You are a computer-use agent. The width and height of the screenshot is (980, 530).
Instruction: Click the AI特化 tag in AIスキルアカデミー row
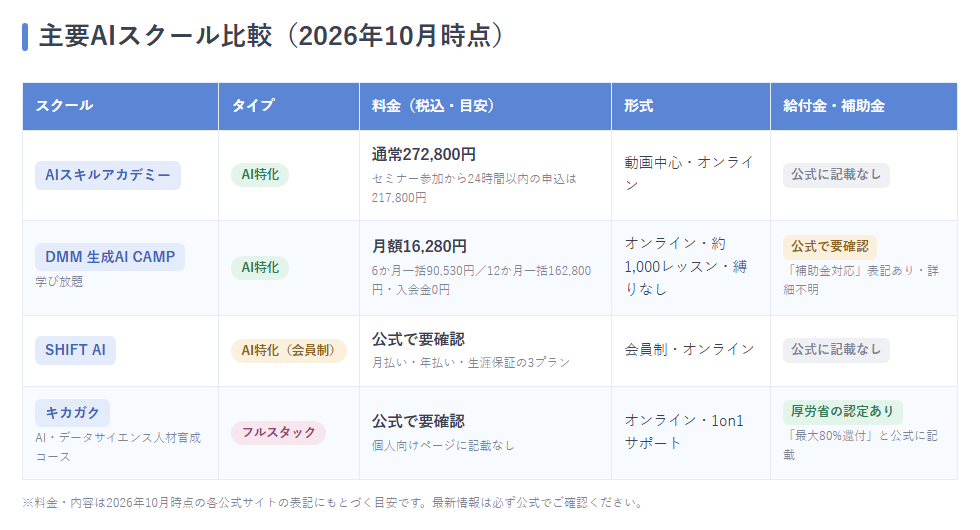coord(260,174)
